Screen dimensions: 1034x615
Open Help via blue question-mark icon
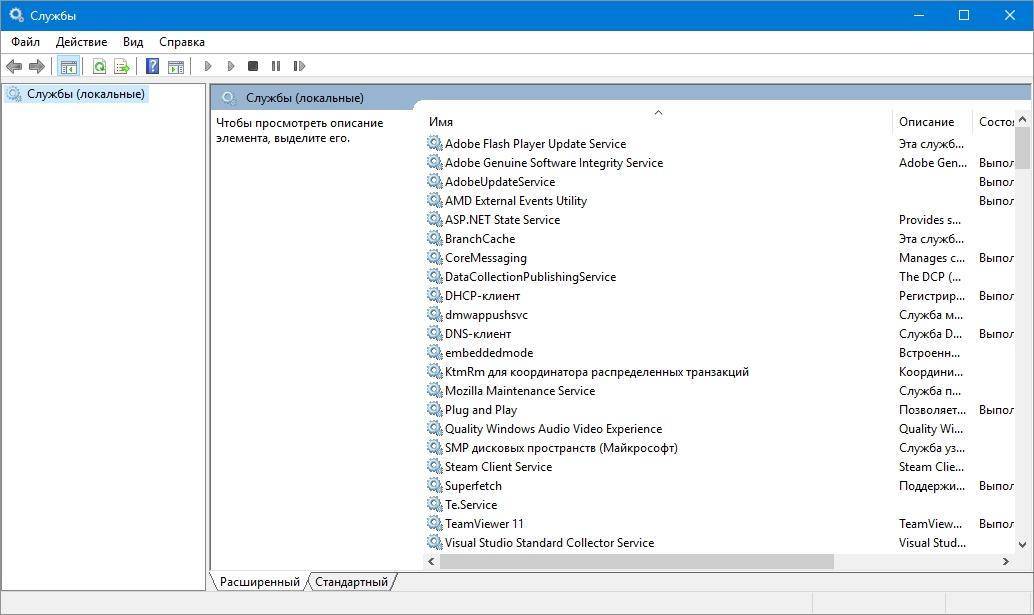coord(152,66)
